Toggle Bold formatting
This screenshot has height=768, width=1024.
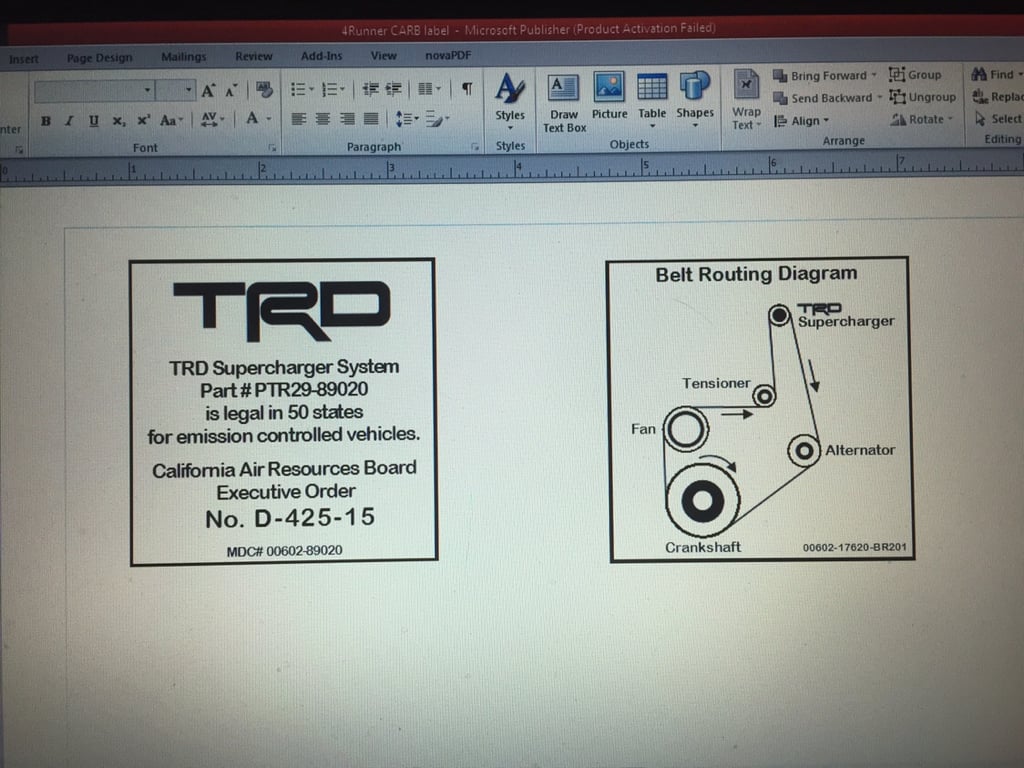pos(46,121)
